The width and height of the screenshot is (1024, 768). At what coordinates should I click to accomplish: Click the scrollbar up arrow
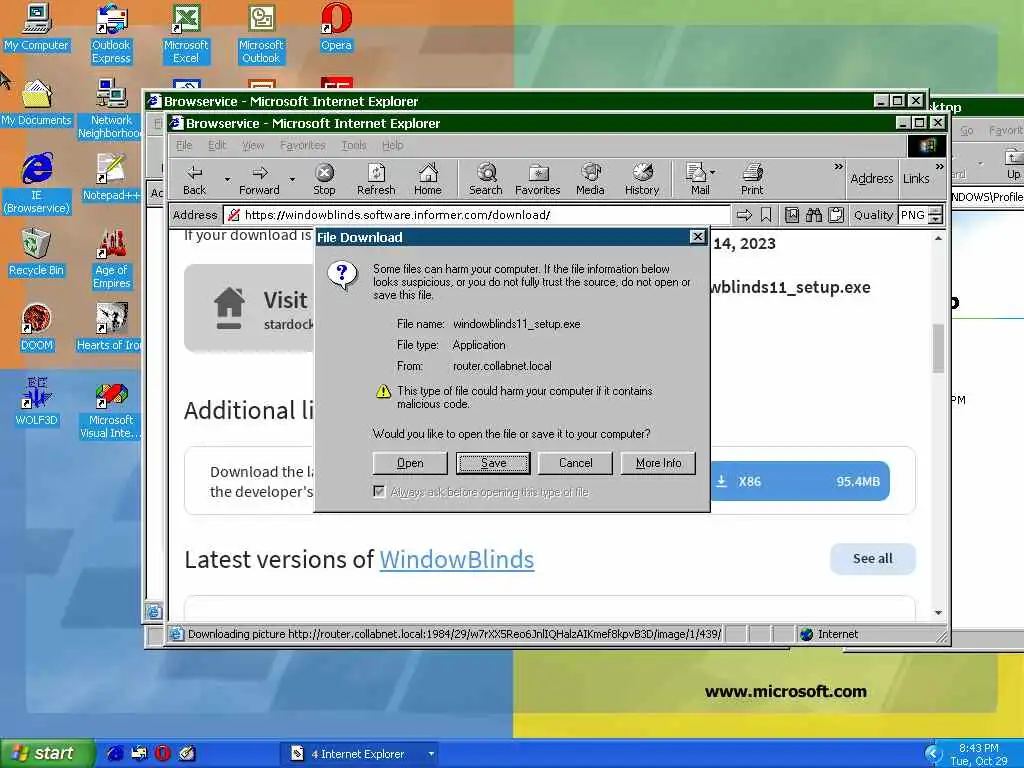(938, 238)
